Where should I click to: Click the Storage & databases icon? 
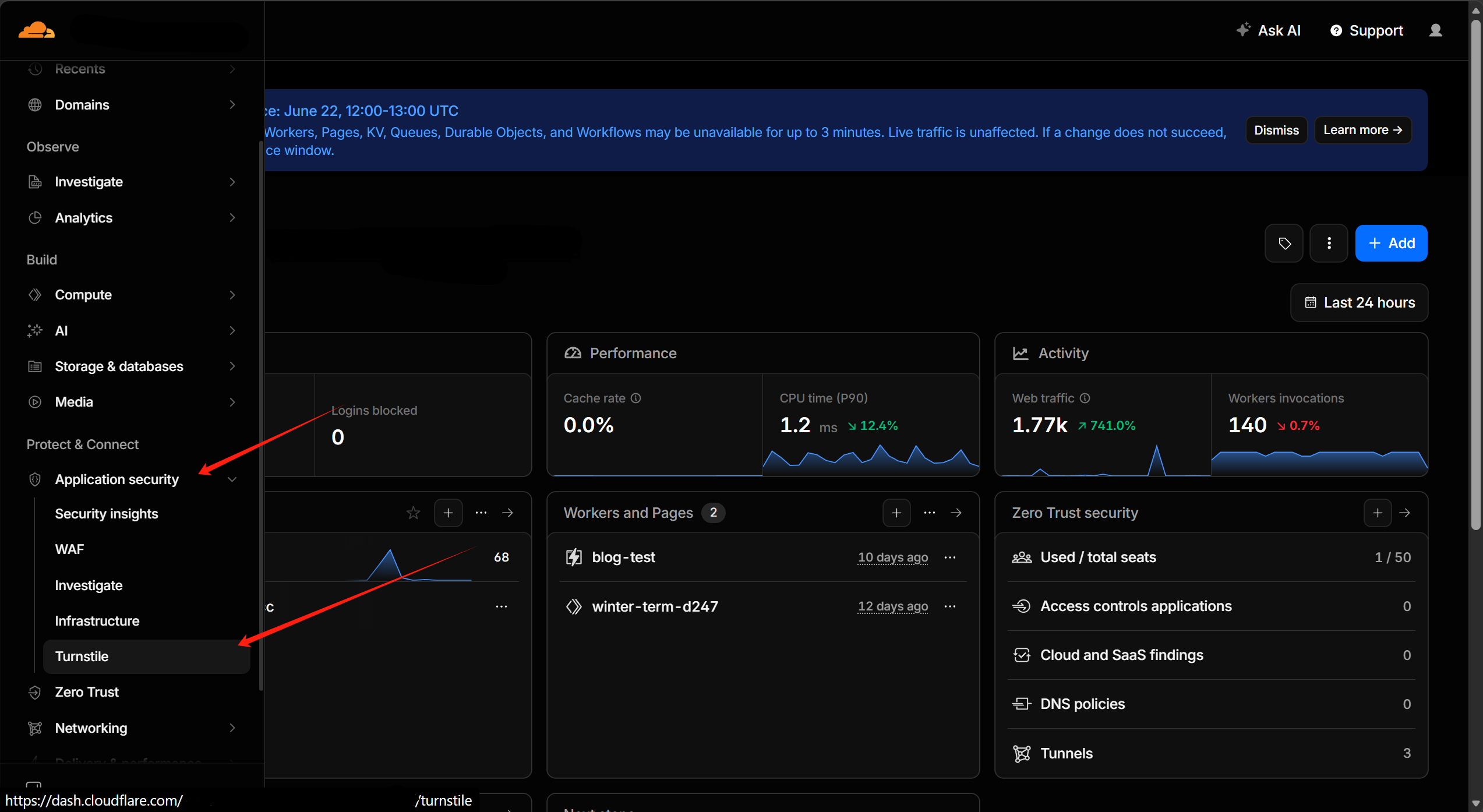click(x=35, y=366)
